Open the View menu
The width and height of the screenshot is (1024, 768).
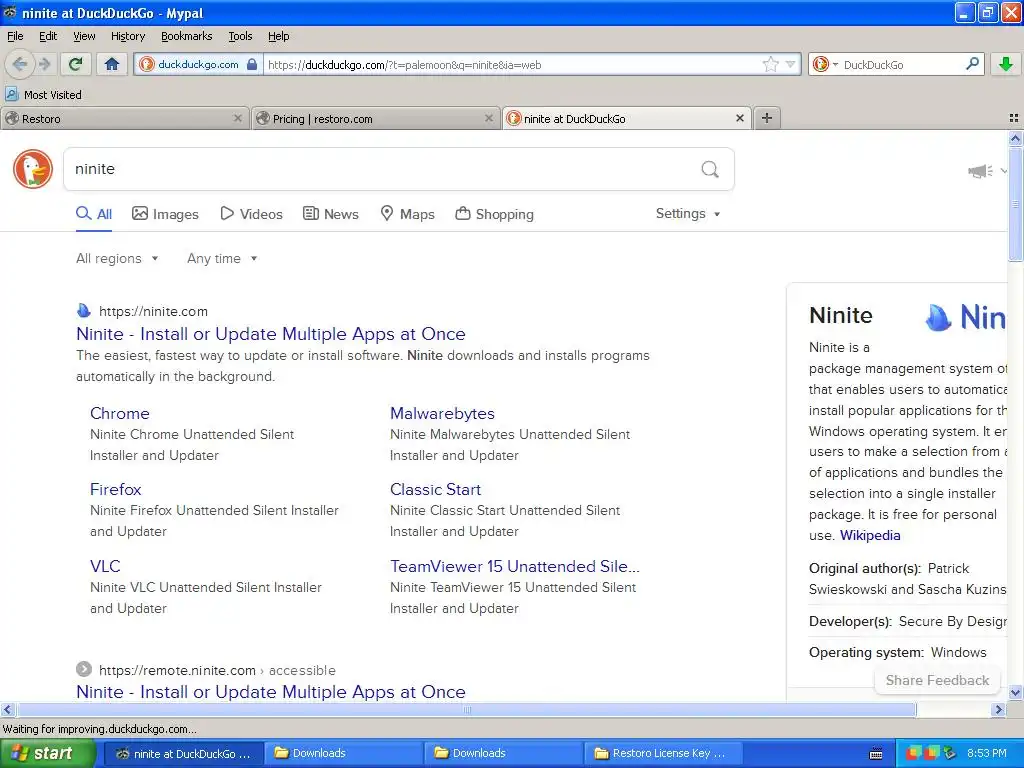tap(84, 36)
